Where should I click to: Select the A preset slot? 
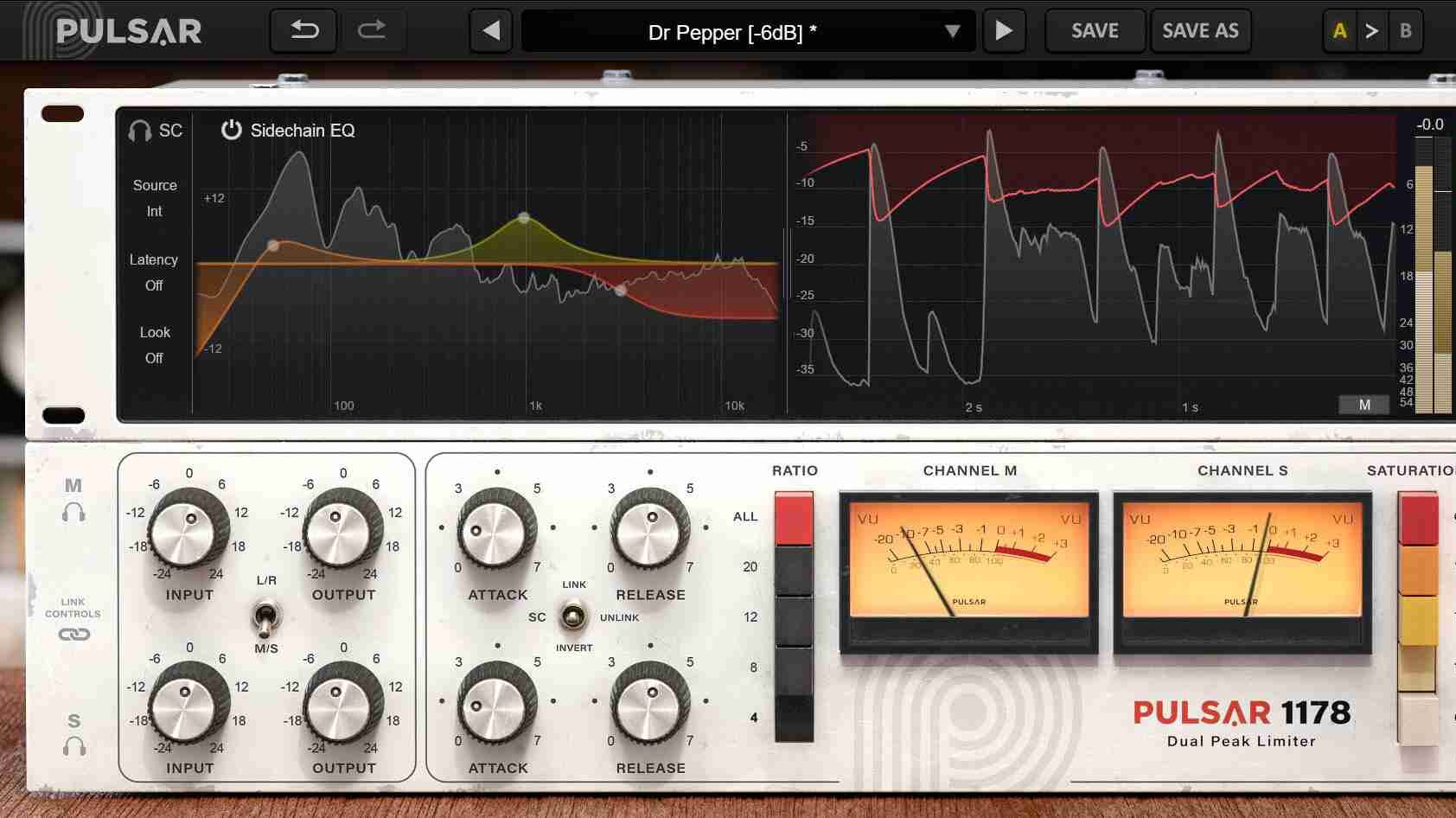[1339, 31]
